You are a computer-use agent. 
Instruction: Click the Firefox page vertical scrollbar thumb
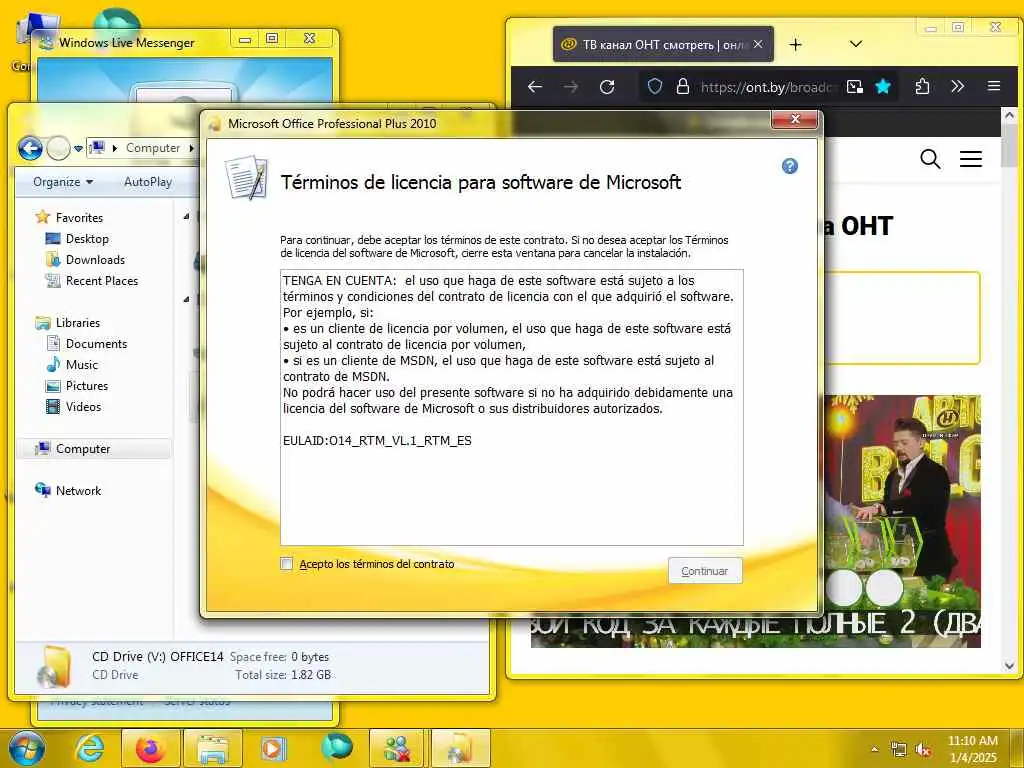click(1009, 144)
